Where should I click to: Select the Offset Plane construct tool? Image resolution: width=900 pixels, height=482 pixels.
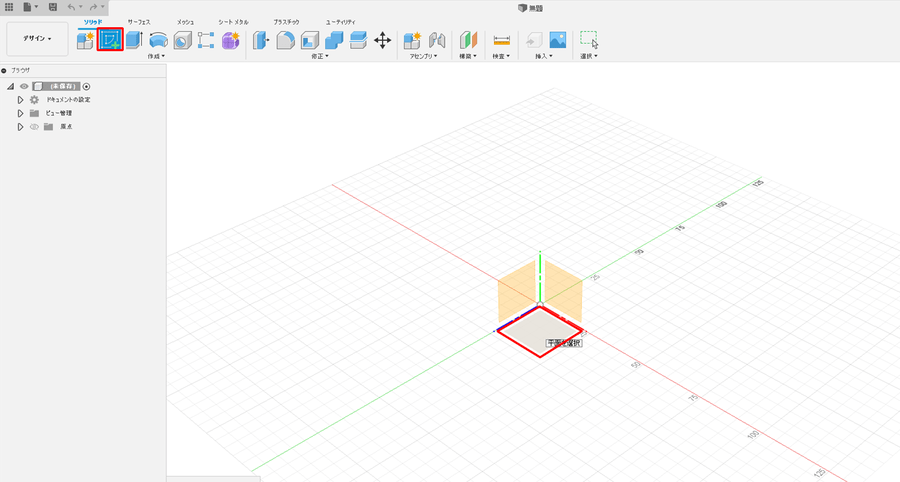468,40
